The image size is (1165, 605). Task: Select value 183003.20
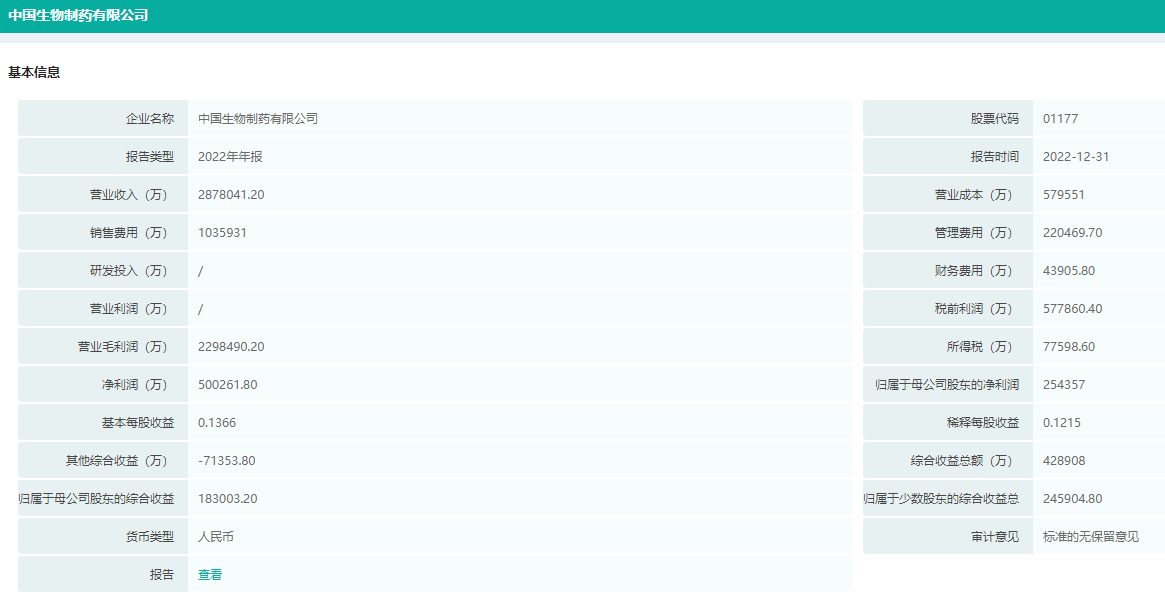pyautogui.click(x=228, y=498)
